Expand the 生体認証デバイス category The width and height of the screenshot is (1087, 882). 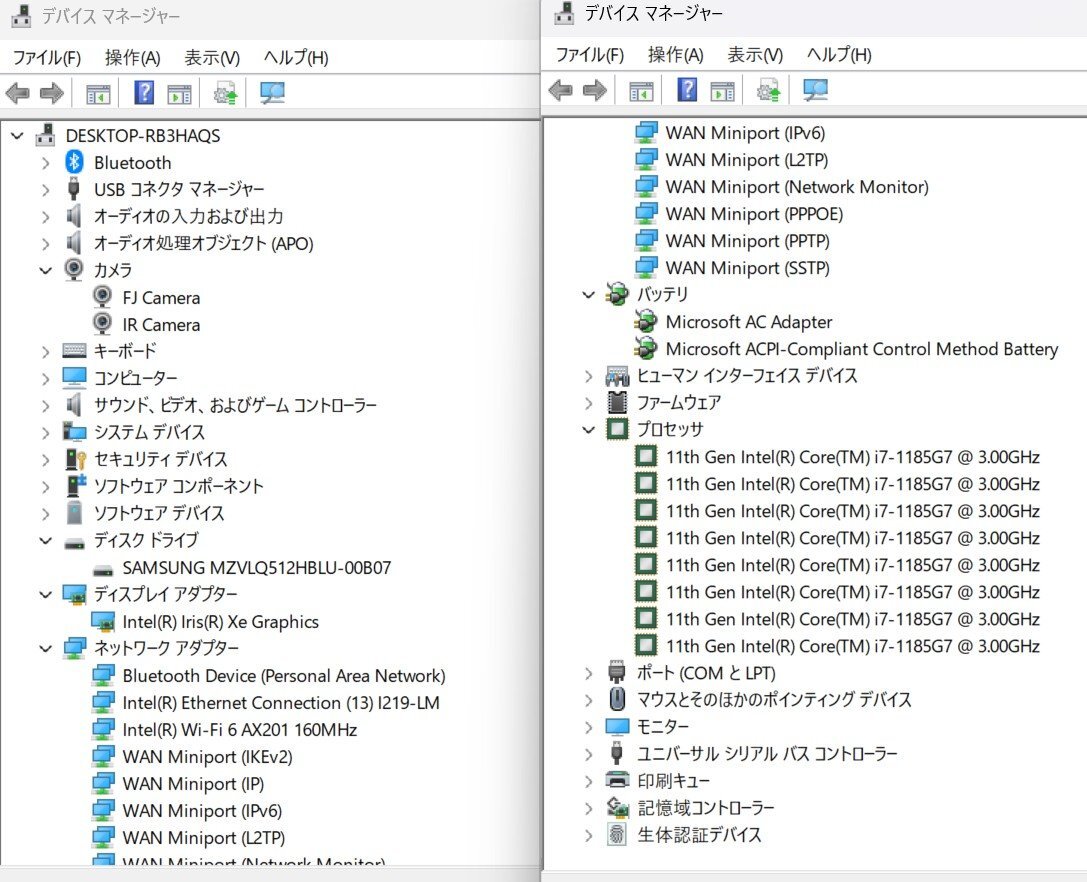pyautogui.click(x=589, y=834)
